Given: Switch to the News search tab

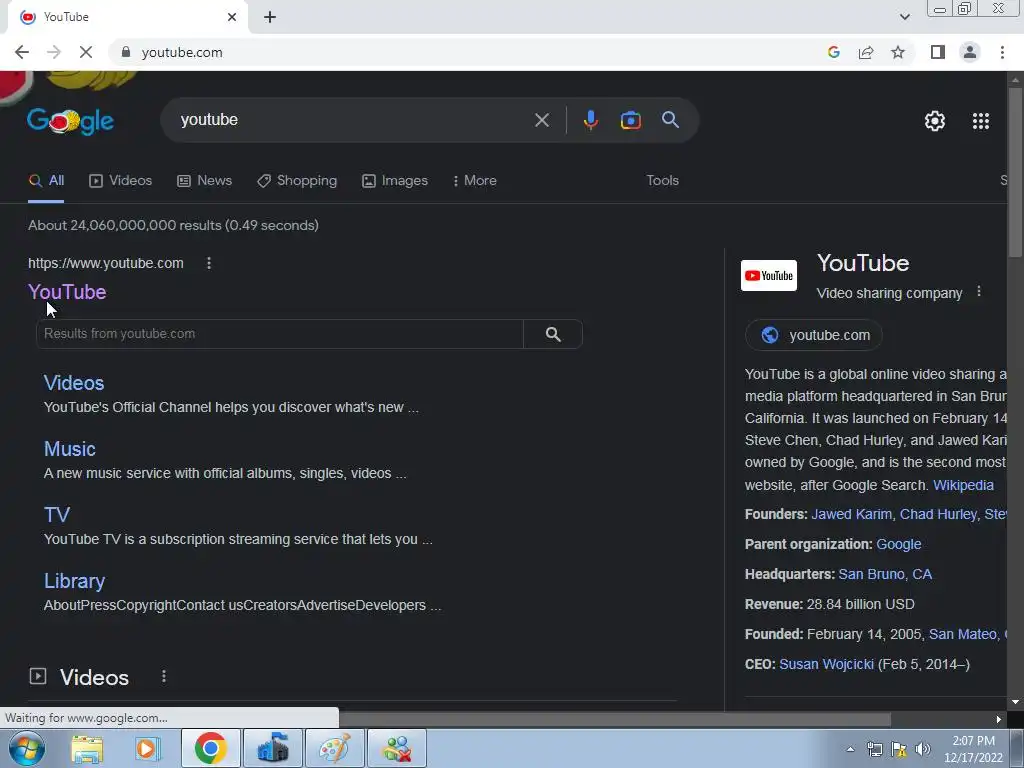Looking at the screenshot, I should coord(204,181).
